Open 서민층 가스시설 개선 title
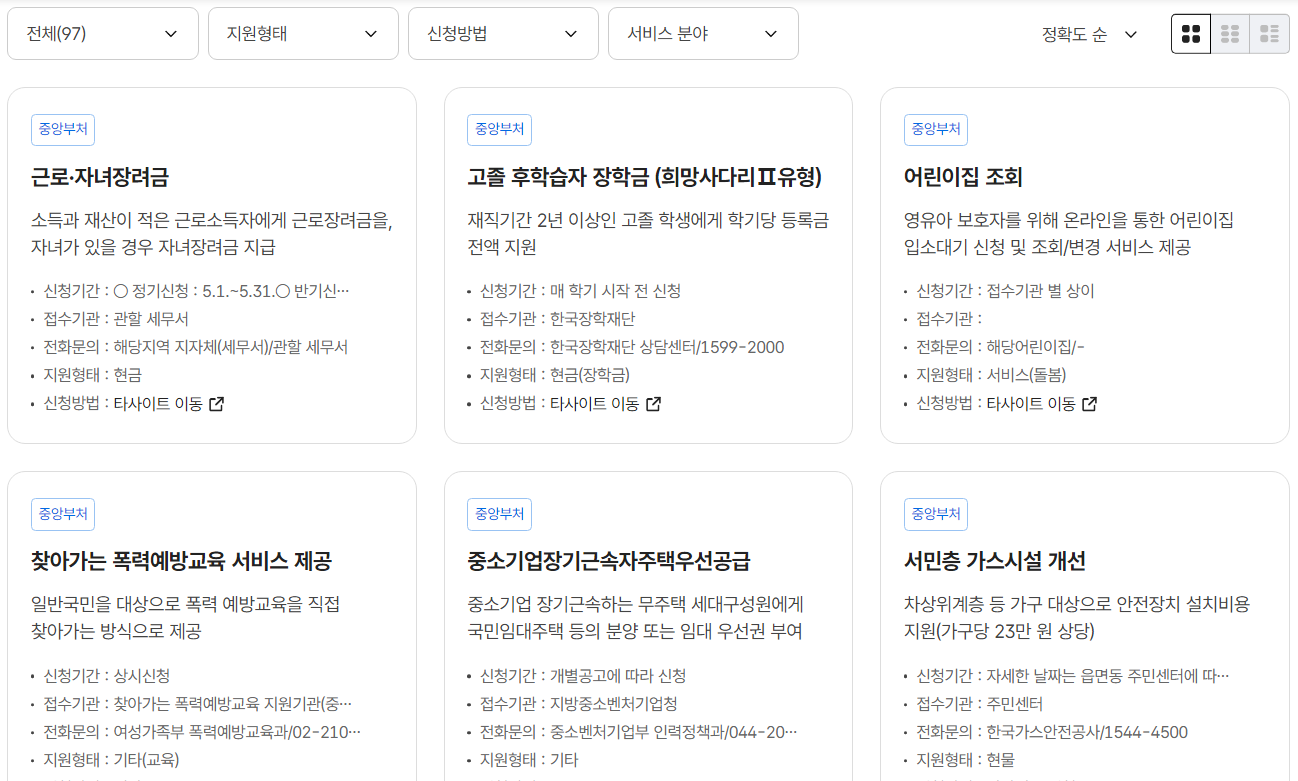Image resolution: width=1298 pixels, height=781 pixels. pyautogui.click(x=995, y=561)
